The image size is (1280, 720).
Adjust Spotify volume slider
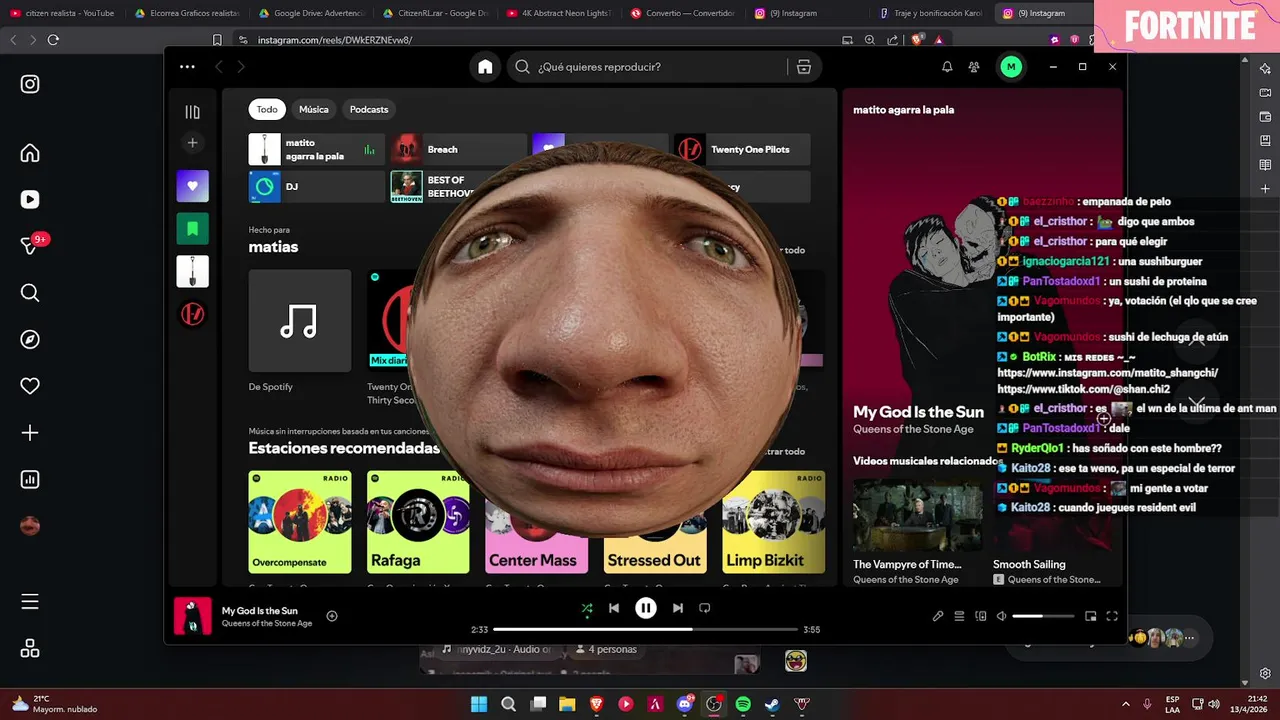(1043, 617)
